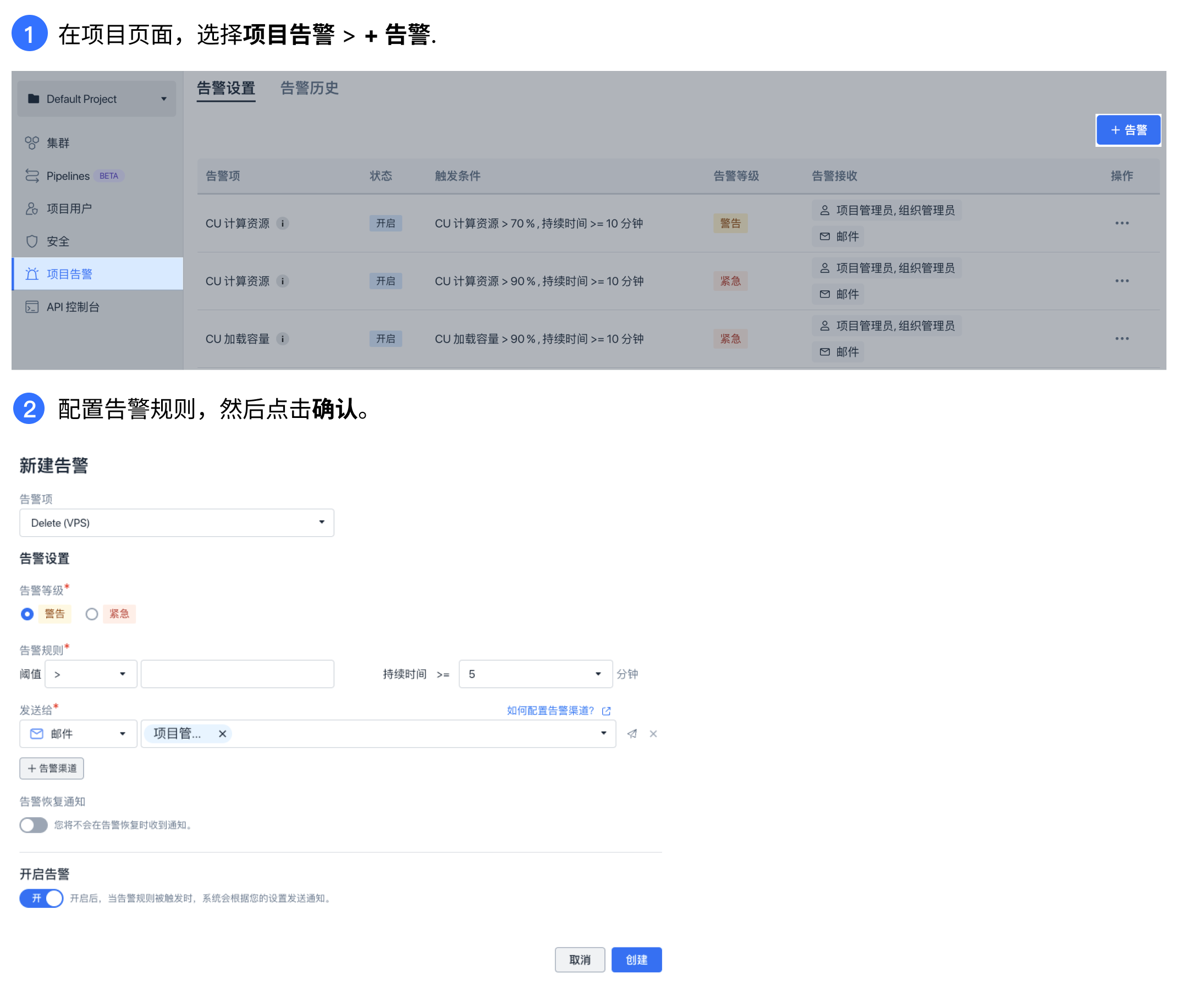Open more actions for CU 计算资源 90% row

1122,282
